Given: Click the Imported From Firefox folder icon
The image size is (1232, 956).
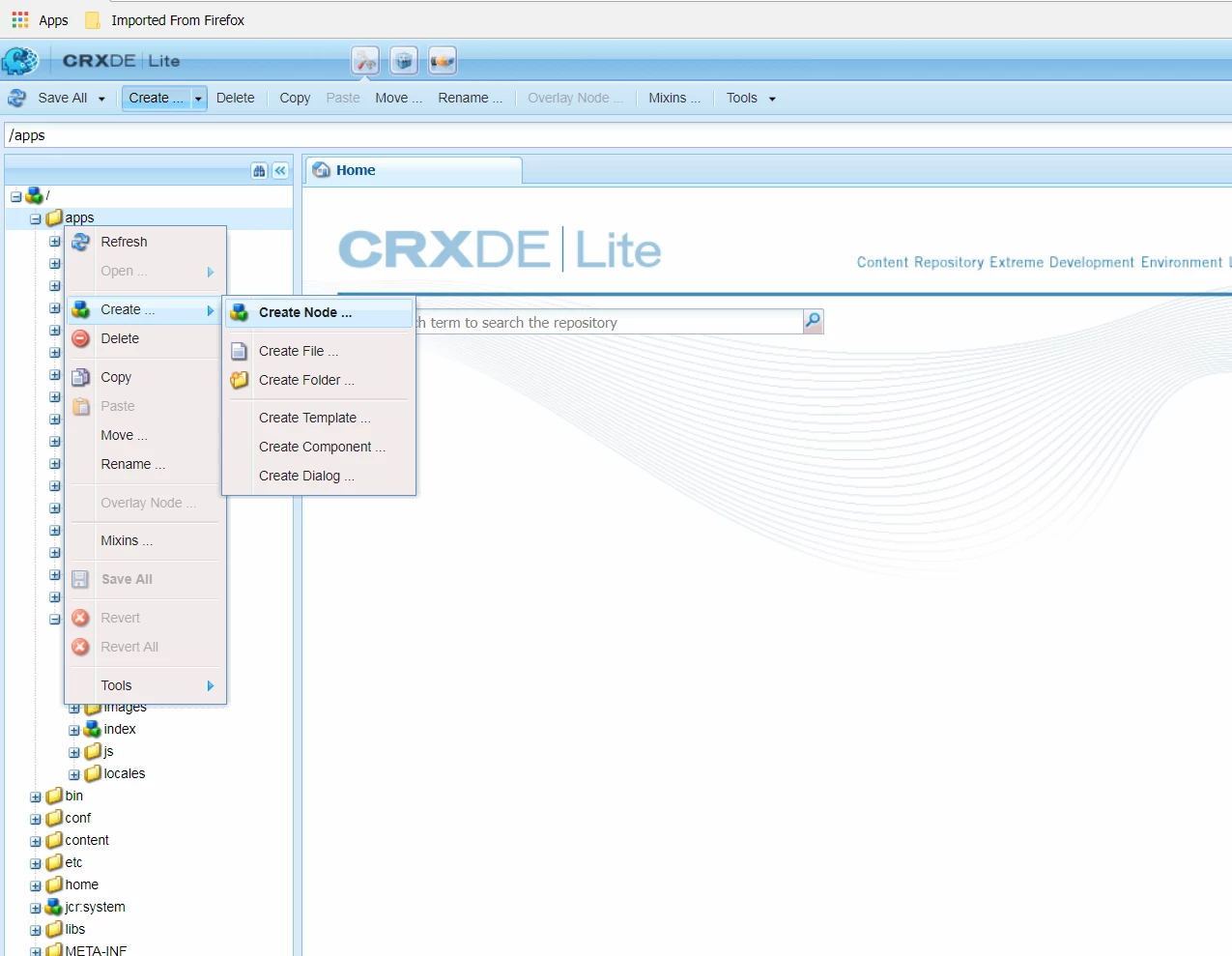Looking at the screenshot, I should (x=93, y=20).
